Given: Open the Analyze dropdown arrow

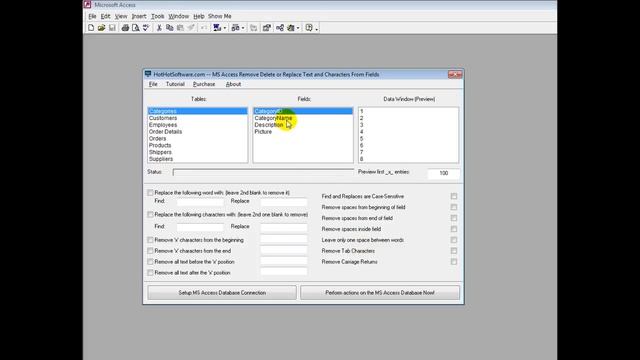Looking at the screenshot, I should tap(243, 28).
